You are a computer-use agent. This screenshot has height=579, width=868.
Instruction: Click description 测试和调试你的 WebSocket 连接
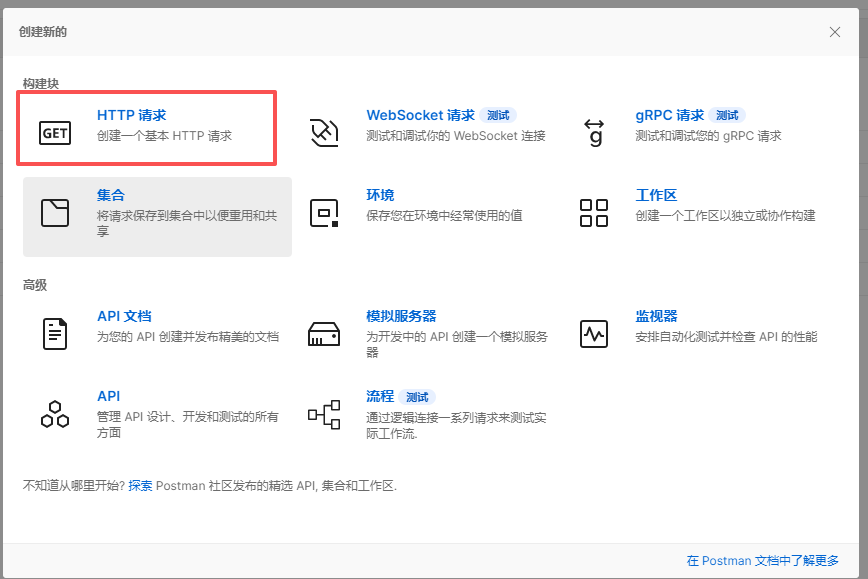coord(456,136)
